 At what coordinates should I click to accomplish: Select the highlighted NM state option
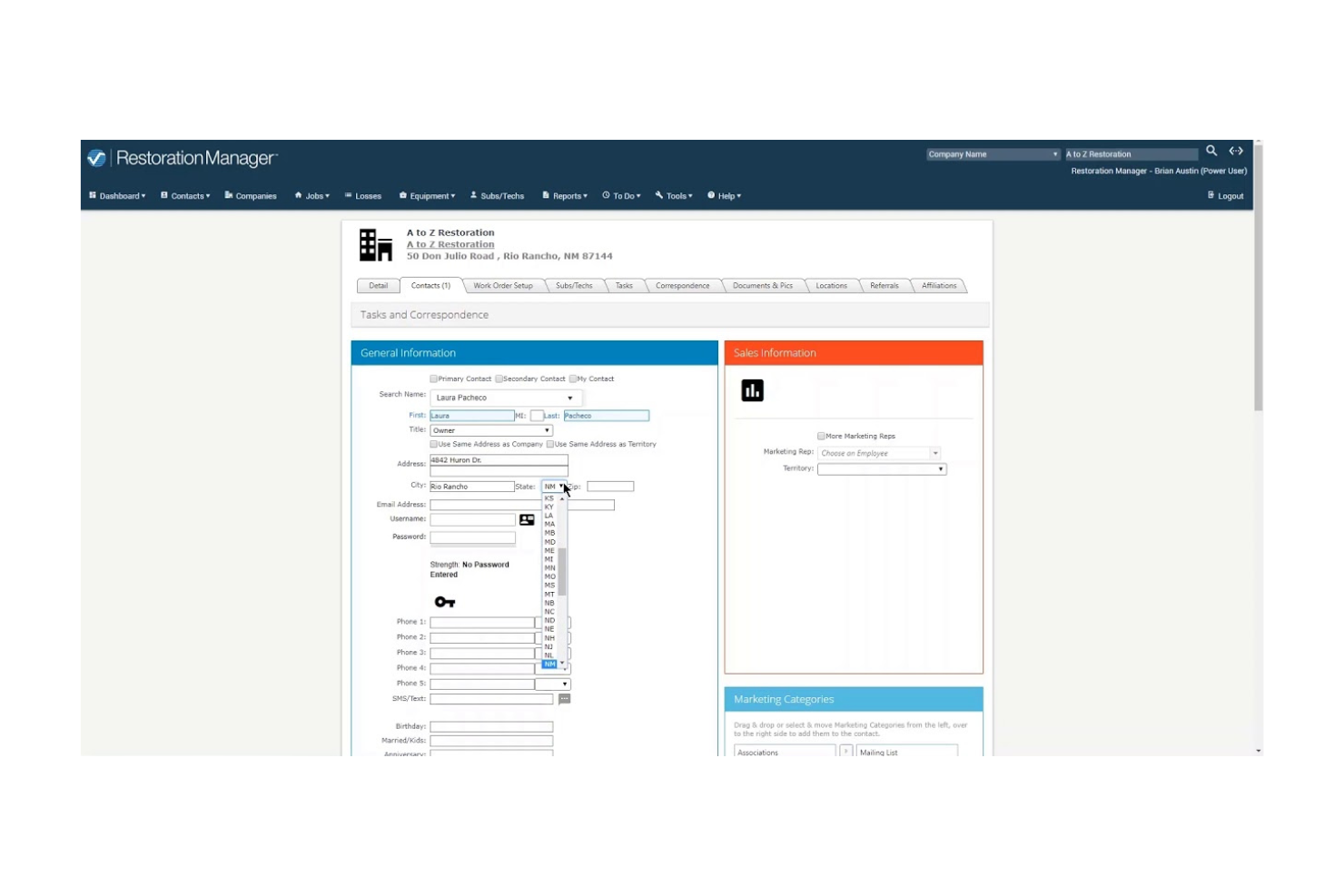(x=549, y=665)
